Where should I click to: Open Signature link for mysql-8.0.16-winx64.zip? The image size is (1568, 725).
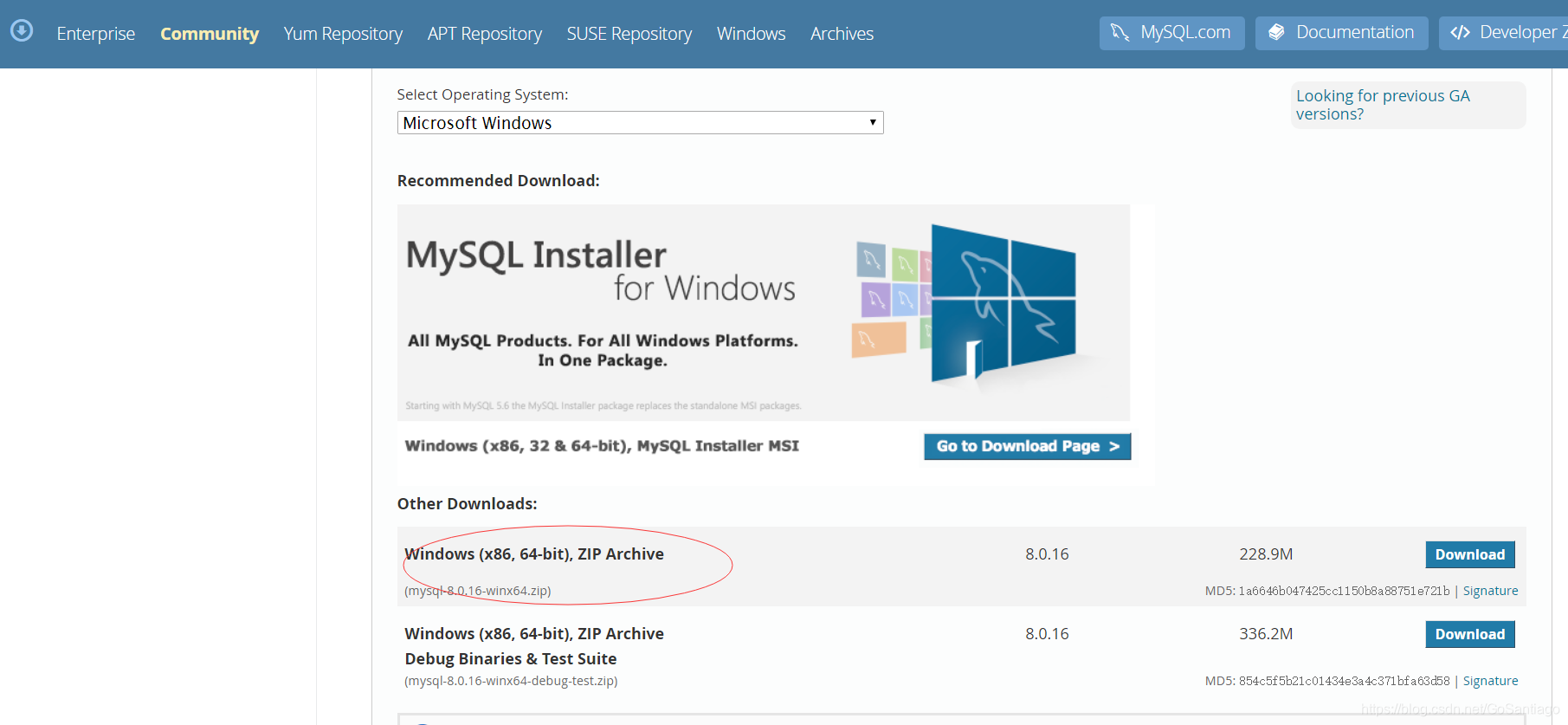[x=1490, y=591]
